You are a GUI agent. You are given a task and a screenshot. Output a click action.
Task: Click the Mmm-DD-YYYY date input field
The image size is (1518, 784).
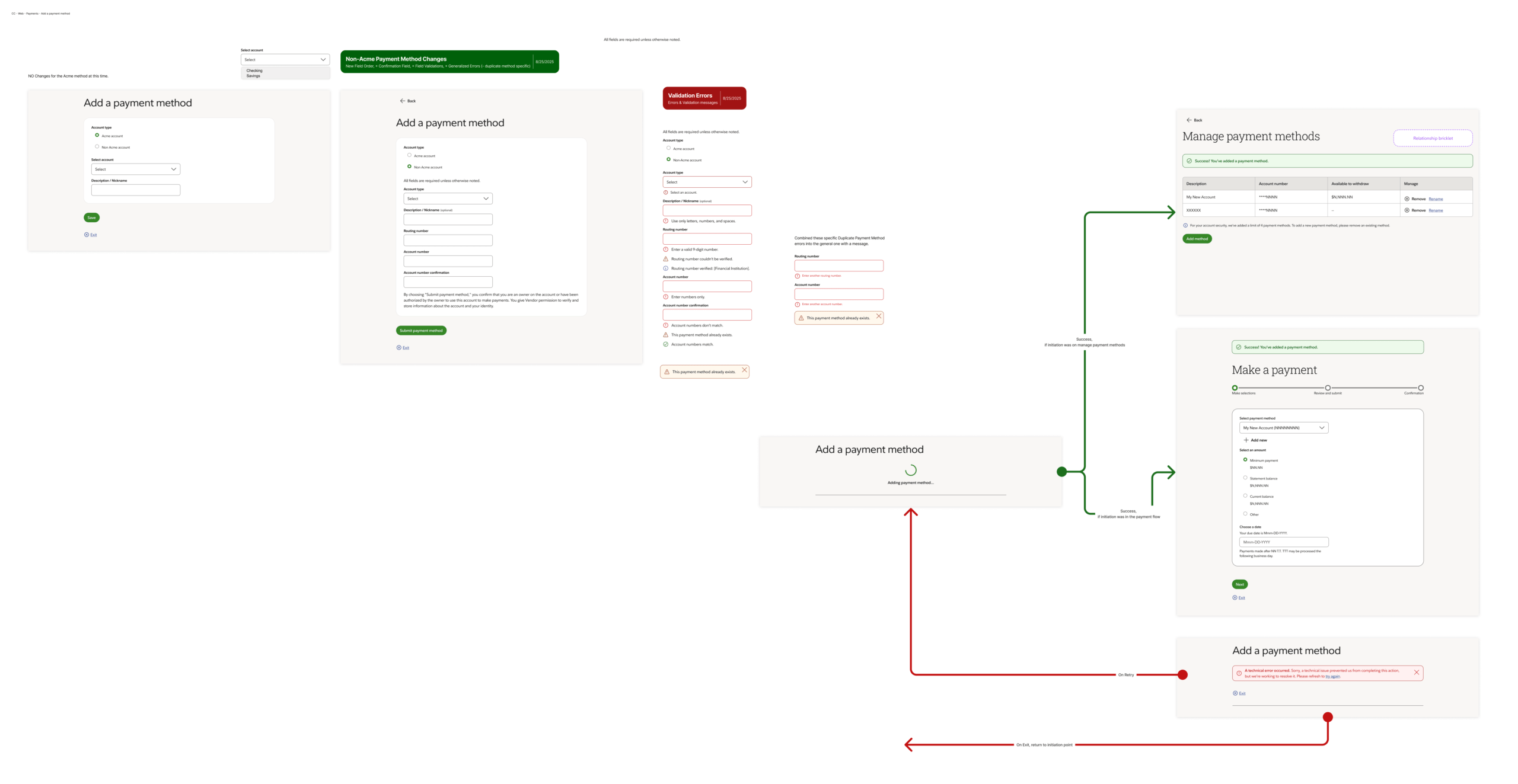point(1283,542)
